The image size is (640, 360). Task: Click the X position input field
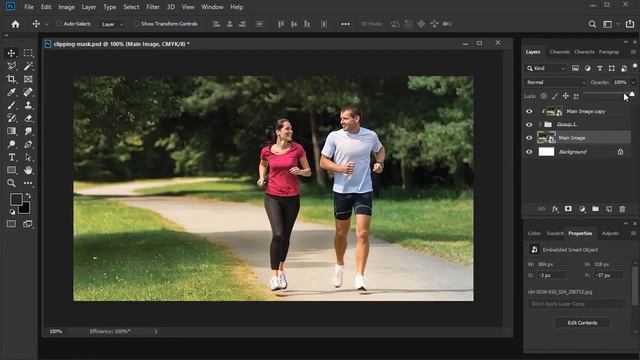point(553,276)
